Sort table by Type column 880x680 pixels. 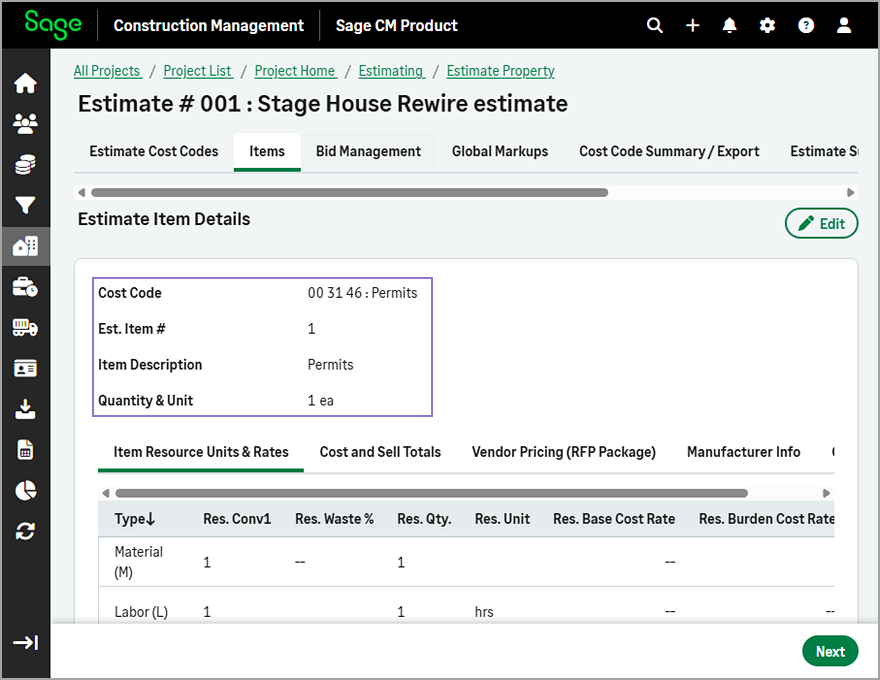pos(135,519)
